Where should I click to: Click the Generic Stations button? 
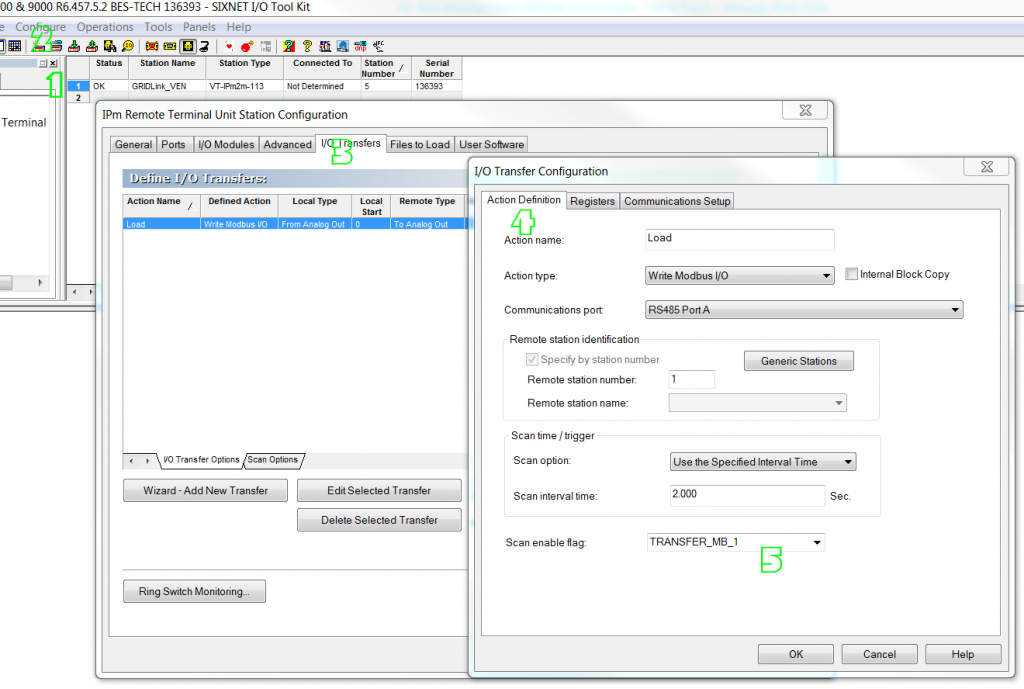(x=798, y=361)
